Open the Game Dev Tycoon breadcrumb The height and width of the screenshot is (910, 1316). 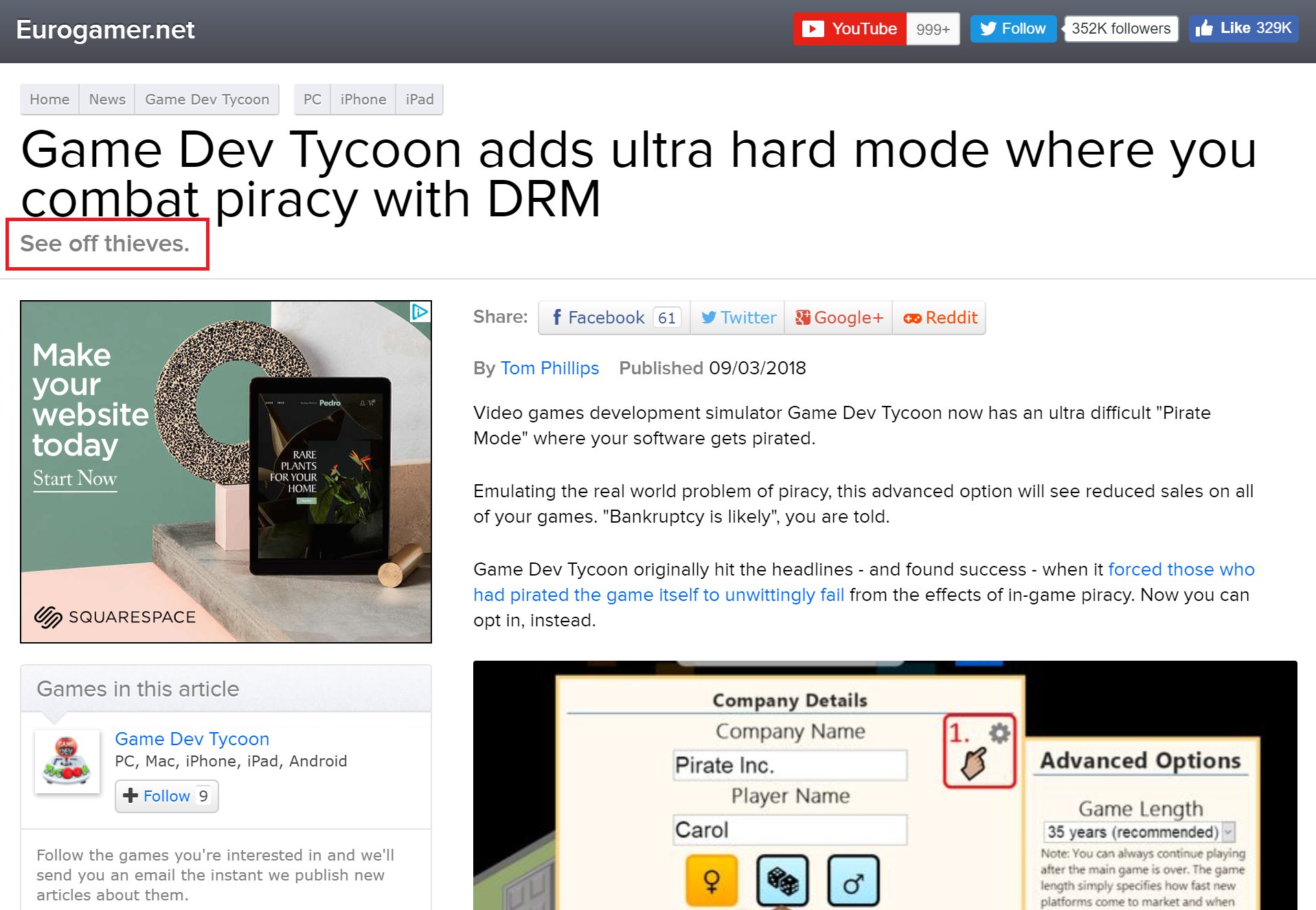[x=207, y=100]
